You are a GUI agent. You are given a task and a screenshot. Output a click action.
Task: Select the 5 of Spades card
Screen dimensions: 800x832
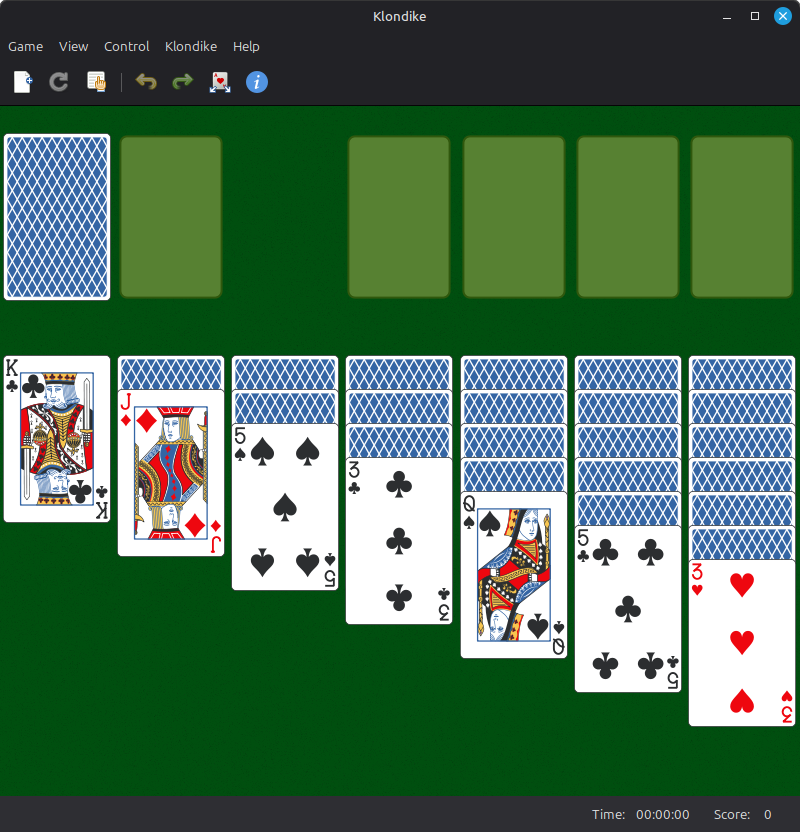[x=285, y=507]
